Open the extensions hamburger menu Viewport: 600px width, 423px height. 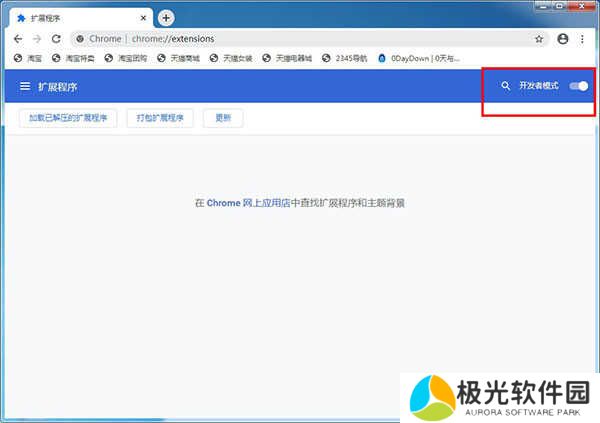tap(24, 87)
